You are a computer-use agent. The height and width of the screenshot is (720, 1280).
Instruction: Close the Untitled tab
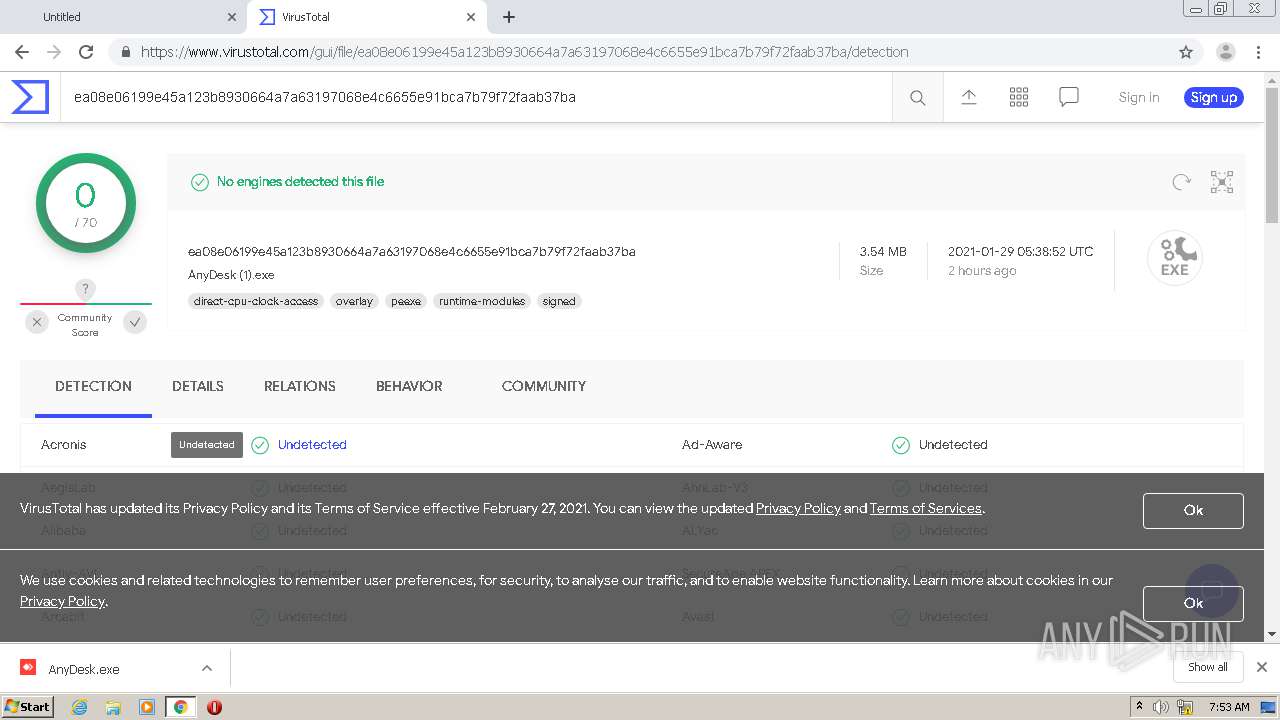pos(232,17)
